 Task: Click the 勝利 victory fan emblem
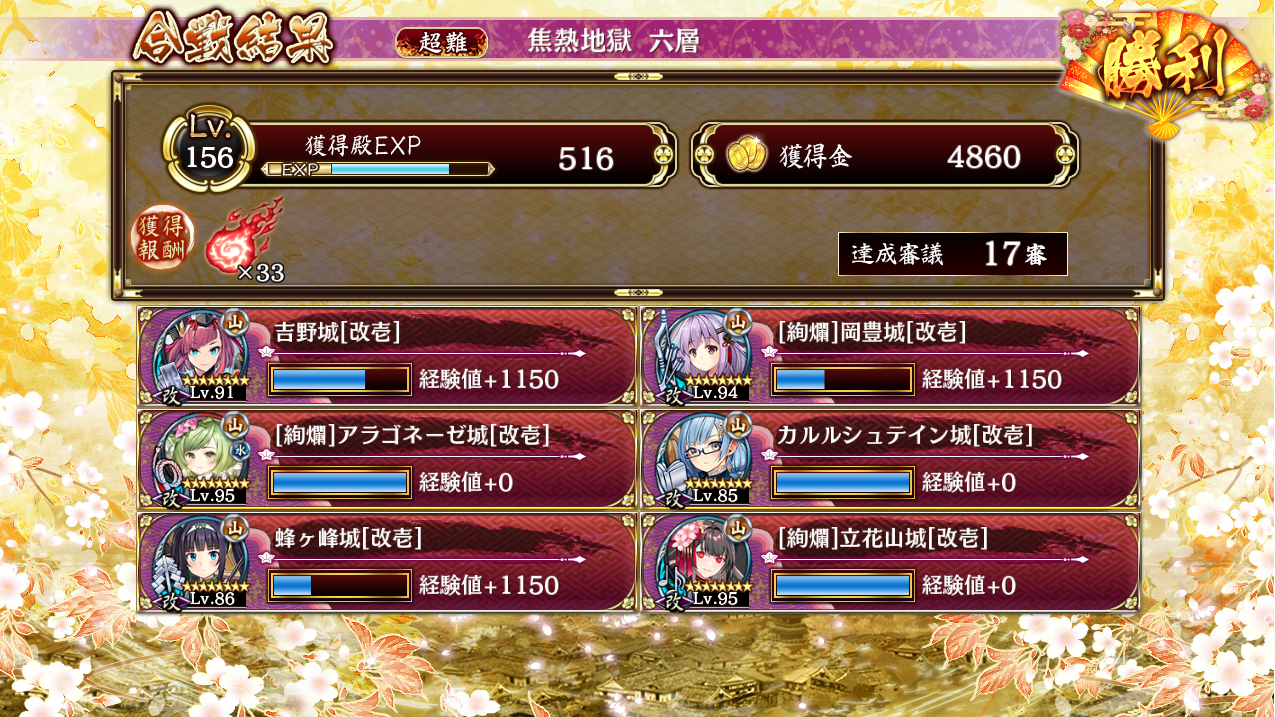[1163, 70]
